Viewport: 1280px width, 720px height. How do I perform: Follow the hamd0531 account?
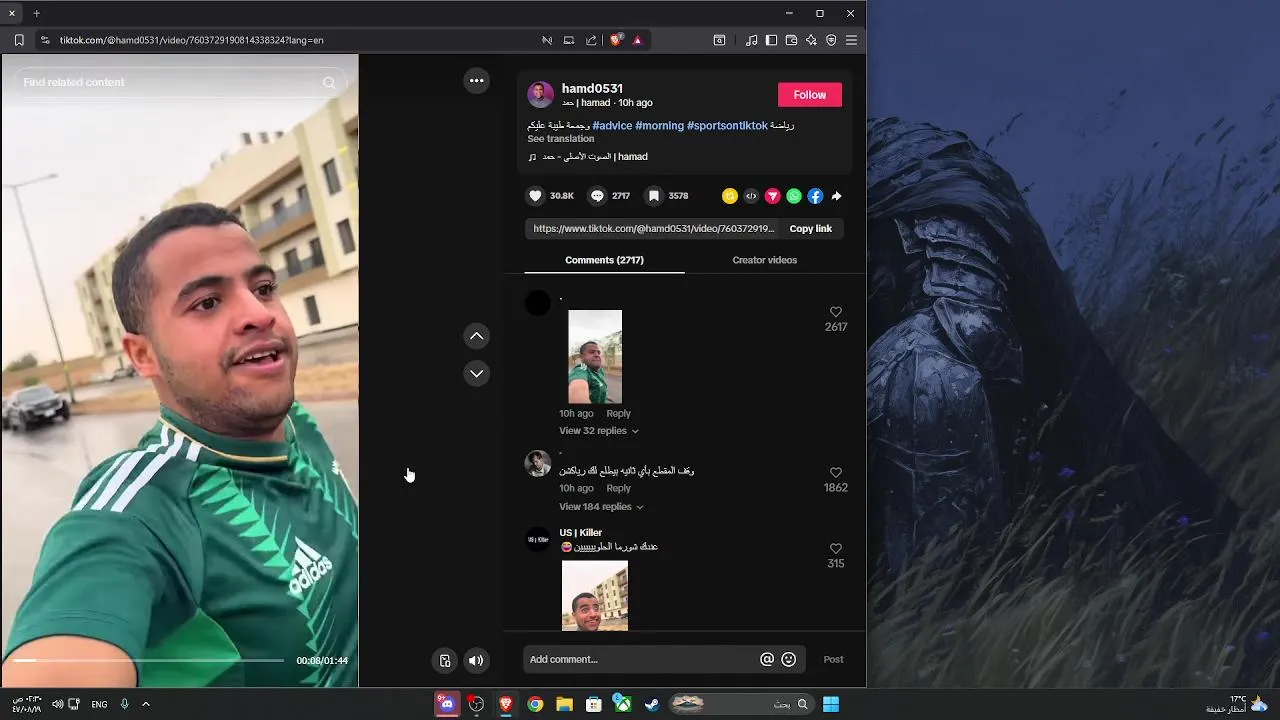pos(810,95)
